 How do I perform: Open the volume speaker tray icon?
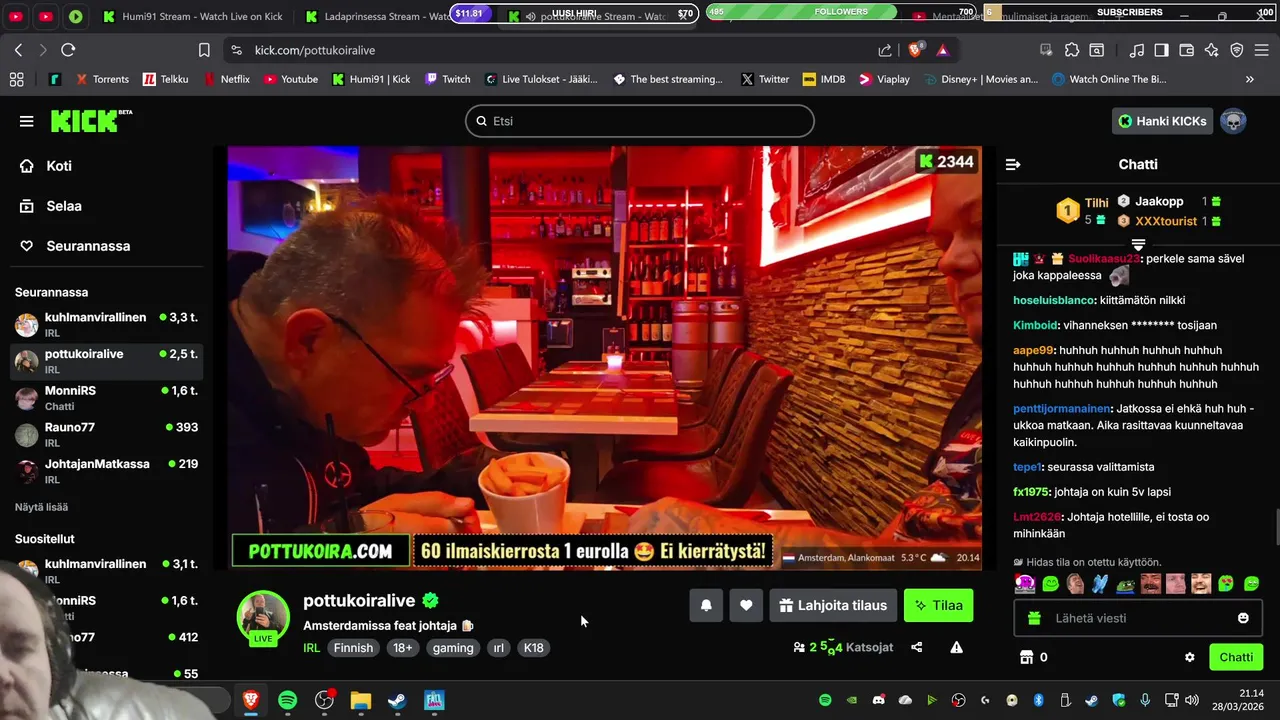pos(1191,700)
